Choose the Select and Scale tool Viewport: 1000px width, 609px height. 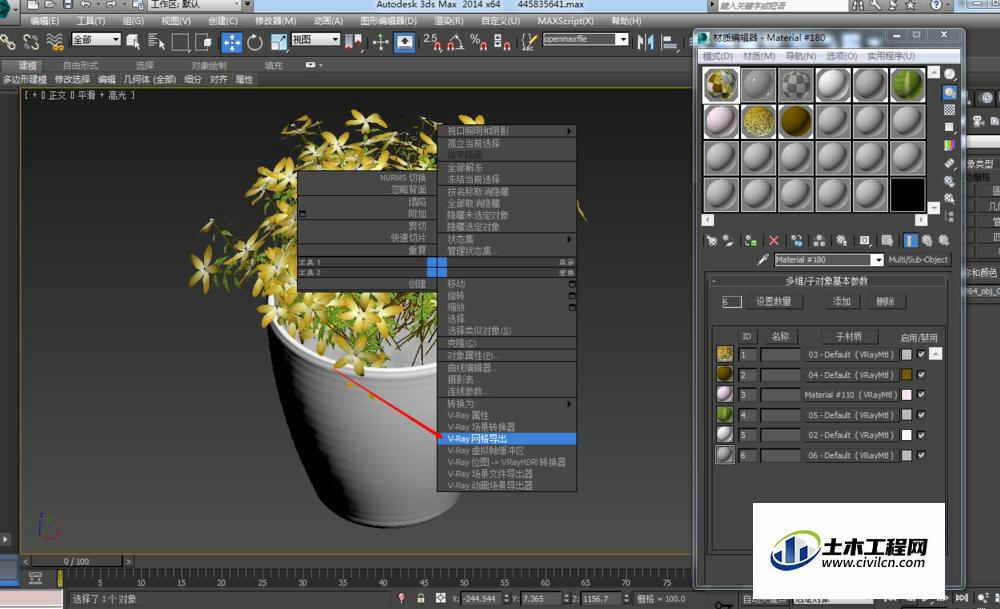279,42
